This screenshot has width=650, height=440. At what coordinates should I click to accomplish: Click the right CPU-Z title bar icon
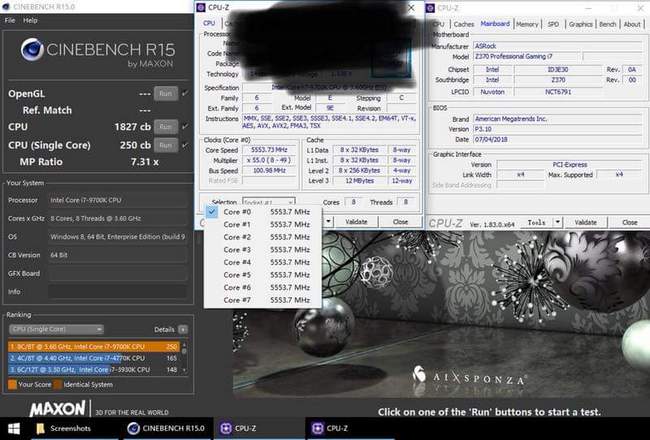pos(430,8)
